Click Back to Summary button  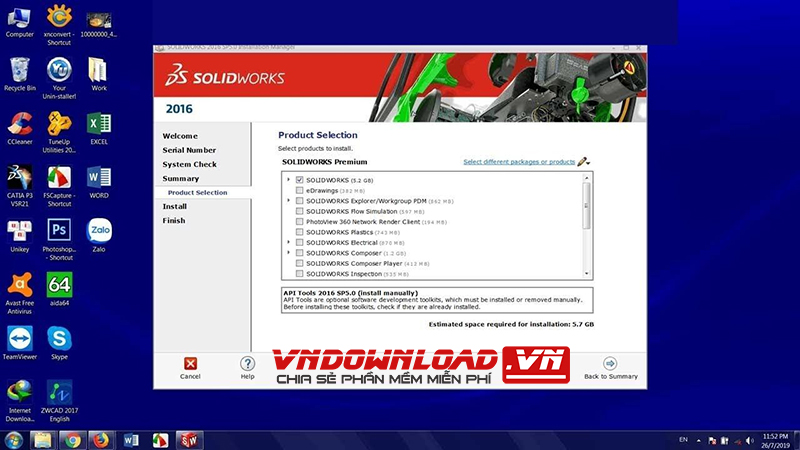[x=611, y=368]
